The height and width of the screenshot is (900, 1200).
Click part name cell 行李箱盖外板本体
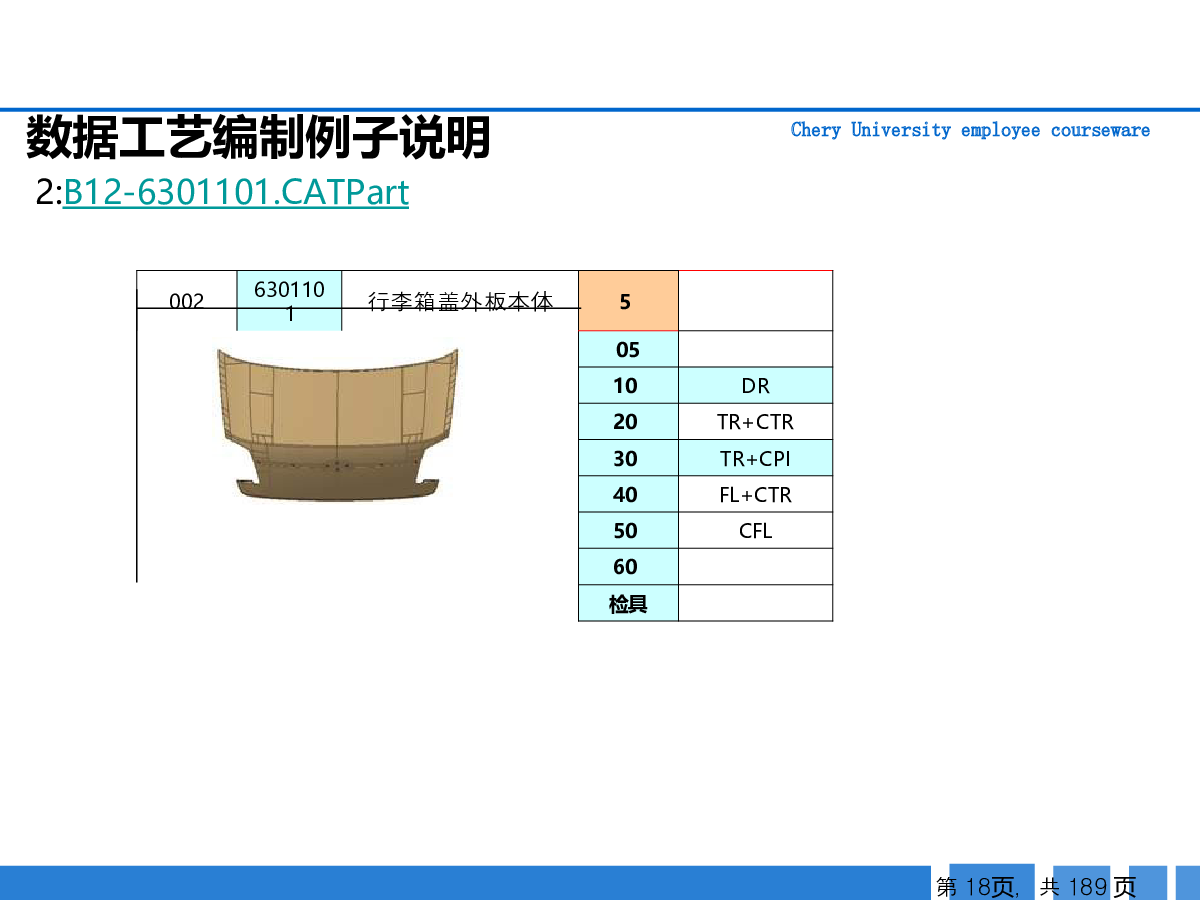[x=460, y=301]
